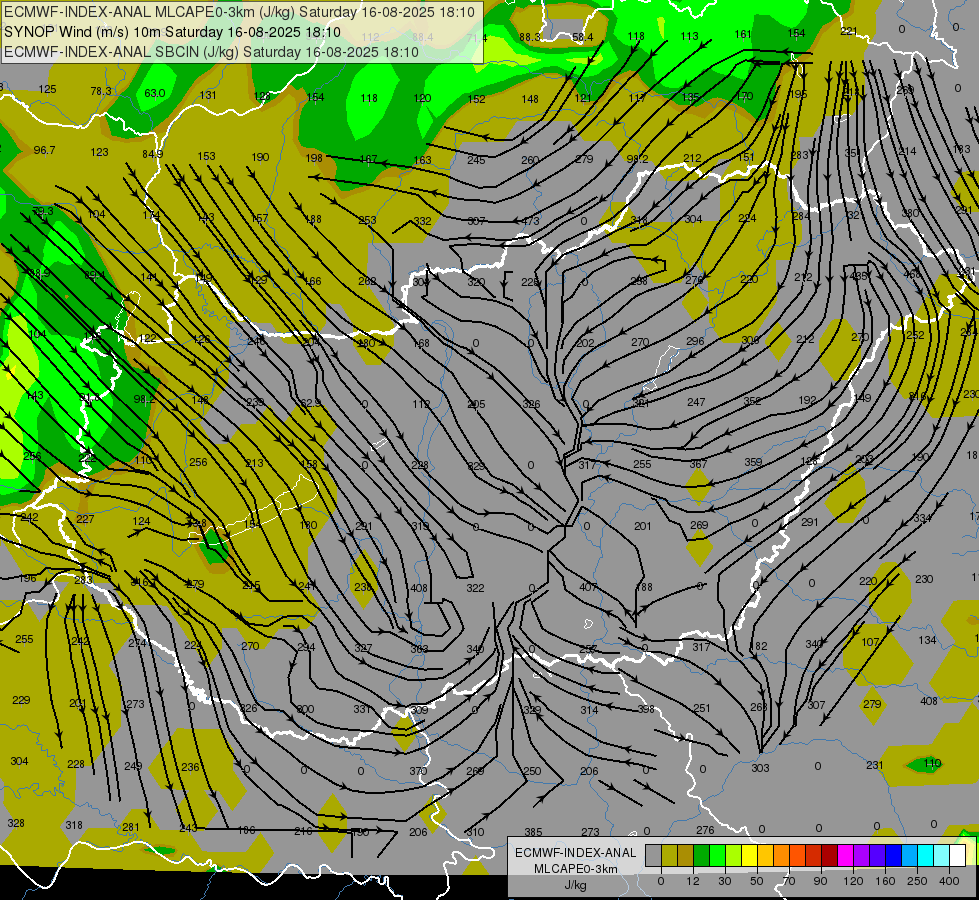Click the map value 473
Image resolution: width=979 pixels, height=900 pixels.
tap(531, 220)
